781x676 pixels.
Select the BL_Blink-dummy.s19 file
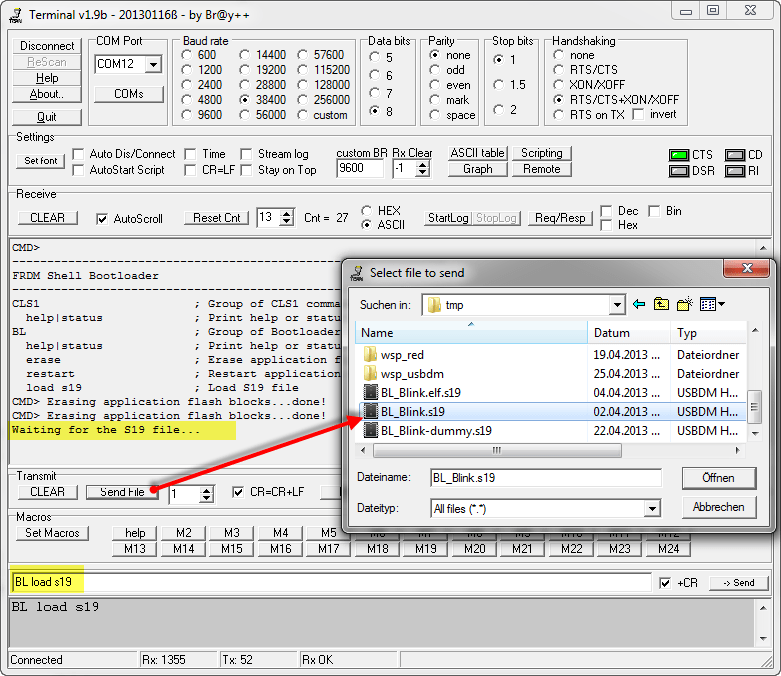[x=436, y=430]
